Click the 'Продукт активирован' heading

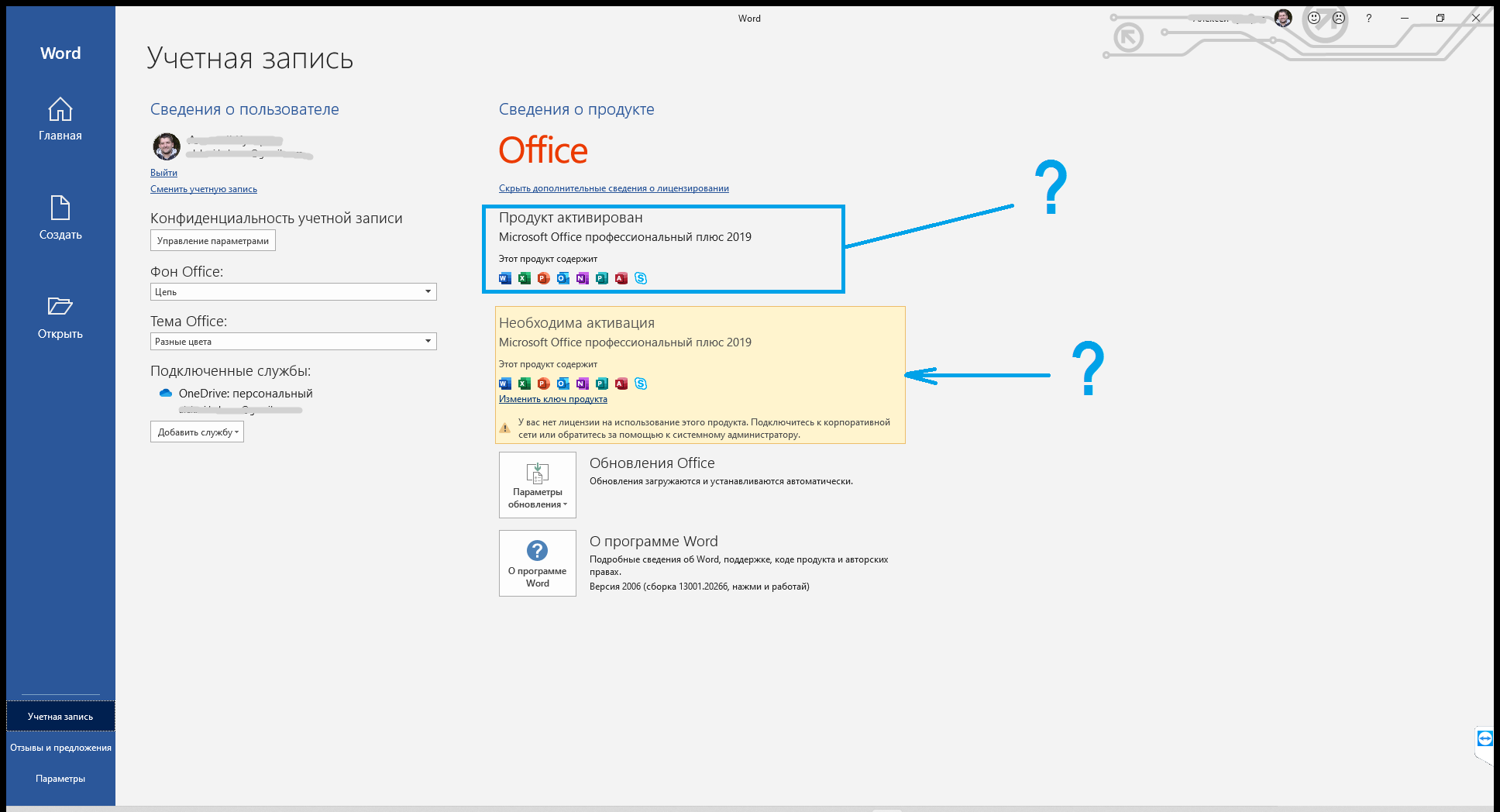571,218
